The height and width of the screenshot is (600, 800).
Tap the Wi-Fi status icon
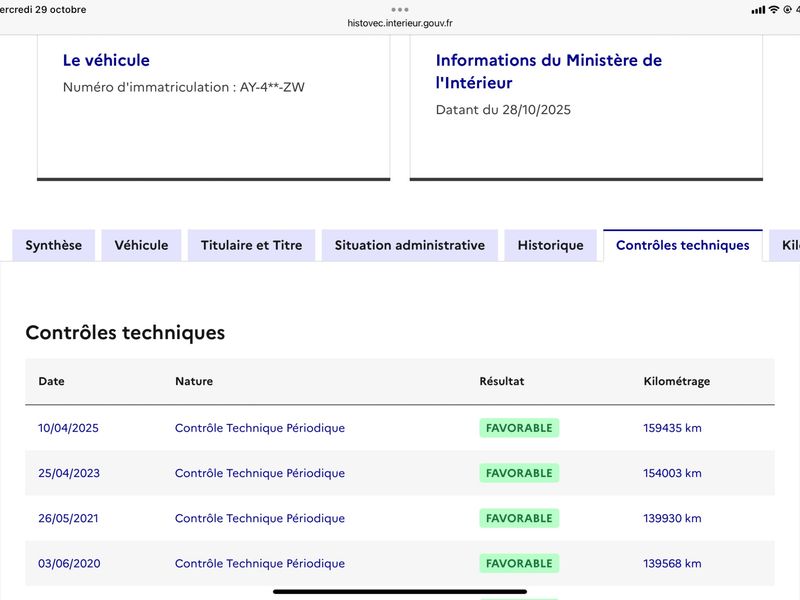(774, 9)
